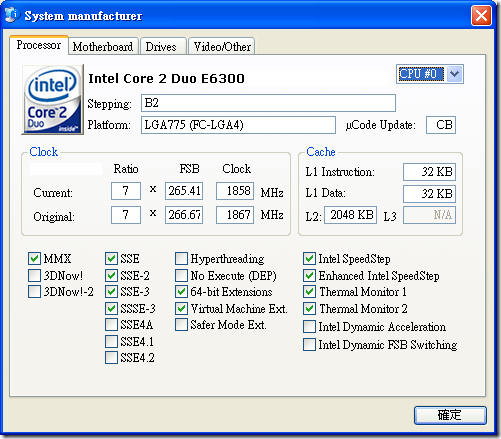Open the CPU #0 selector dropdown arrow

pos(454,74)
